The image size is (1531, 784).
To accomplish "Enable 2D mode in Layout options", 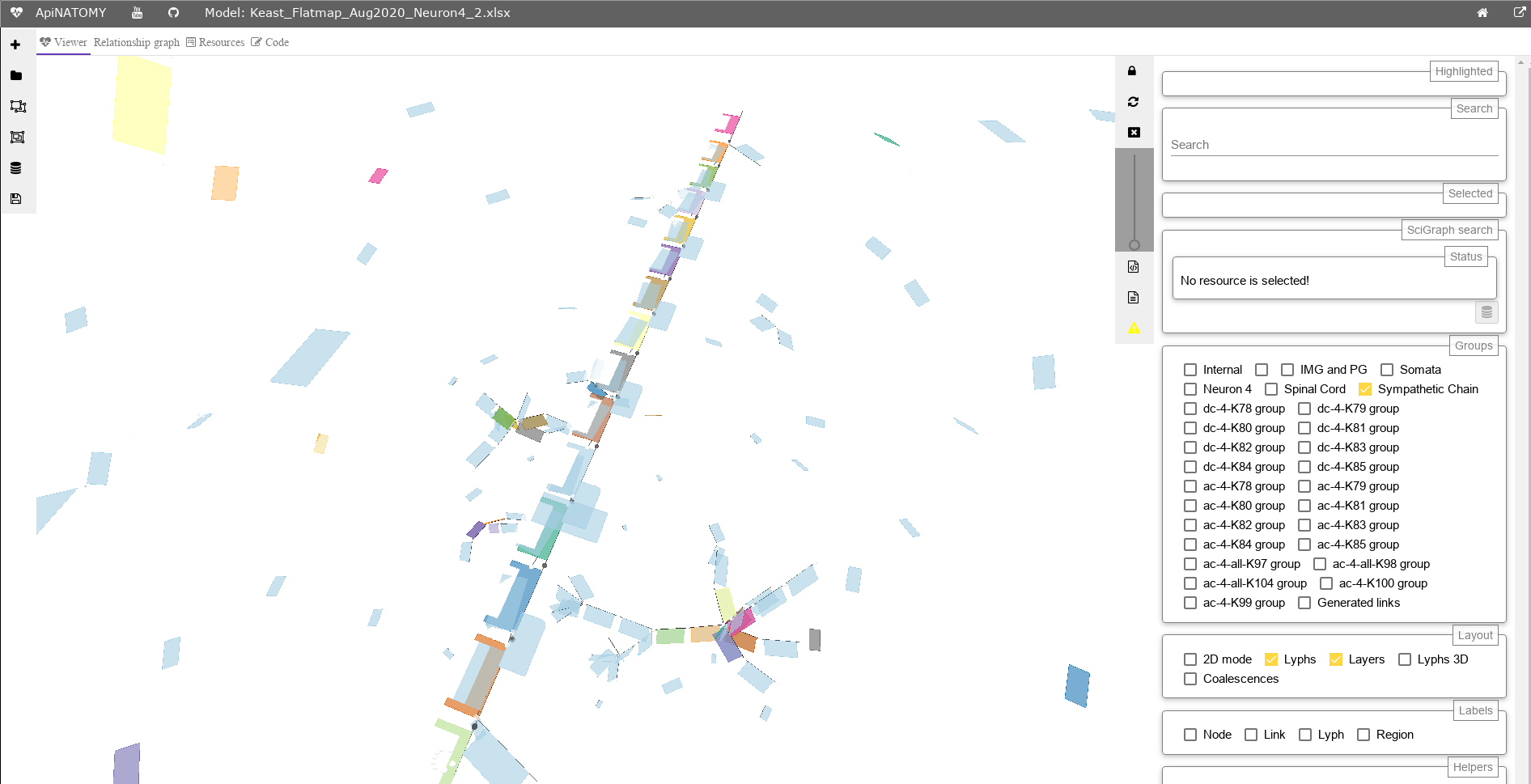I will pyautogui.click(x=1190, y=659).
